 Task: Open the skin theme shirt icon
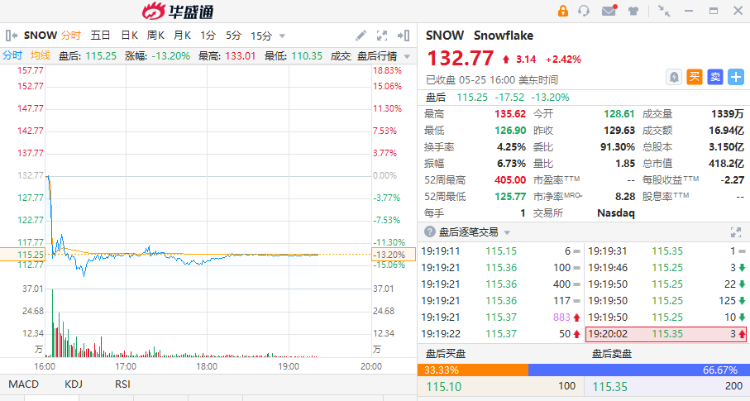[633, 11]
